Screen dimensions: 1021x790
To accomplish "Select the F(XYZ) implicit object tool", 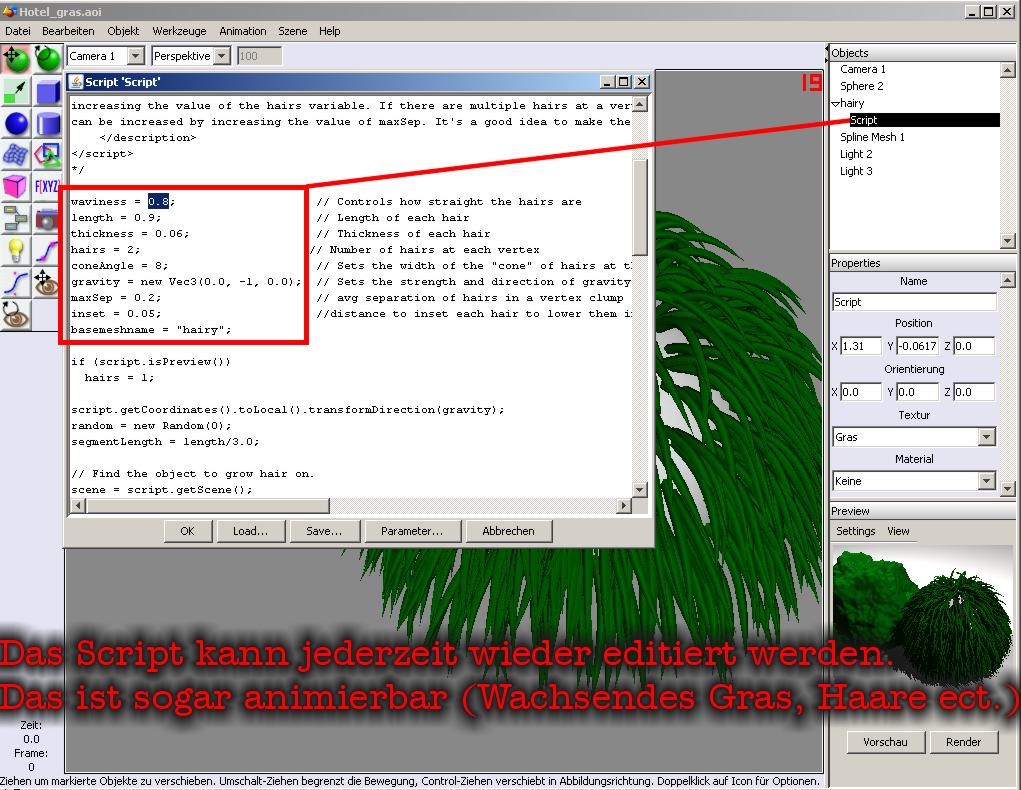I will [48, 187].
